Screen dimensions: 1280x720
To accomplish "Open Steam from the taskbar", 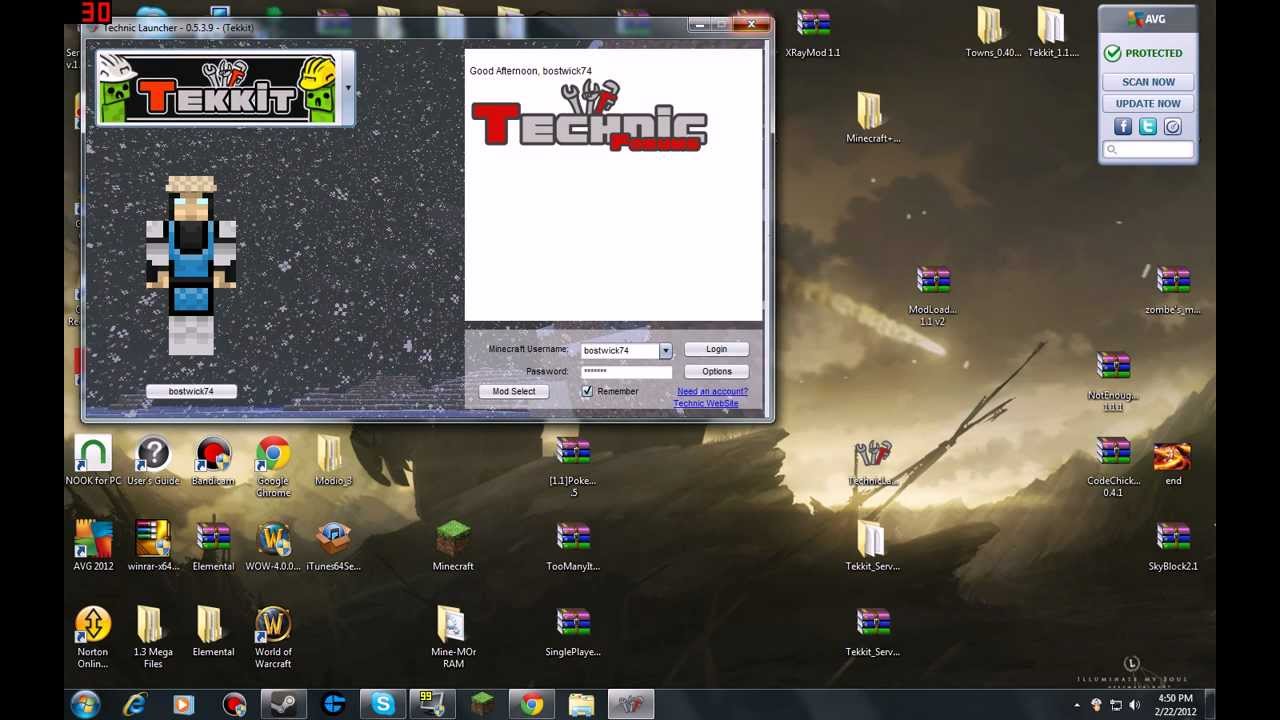I will point(283,704).
